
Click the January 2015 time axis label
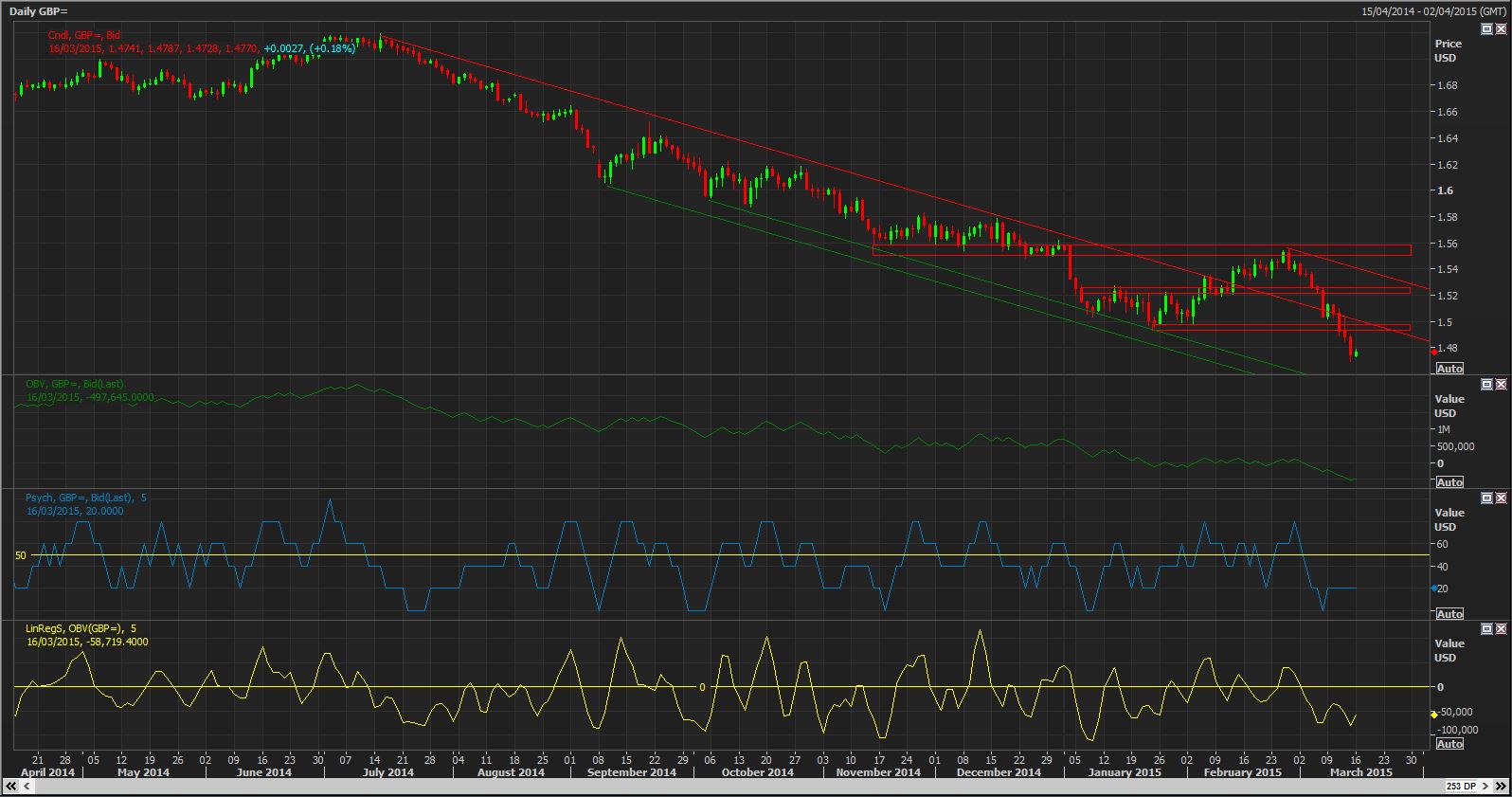click(x=1124, y=772)
